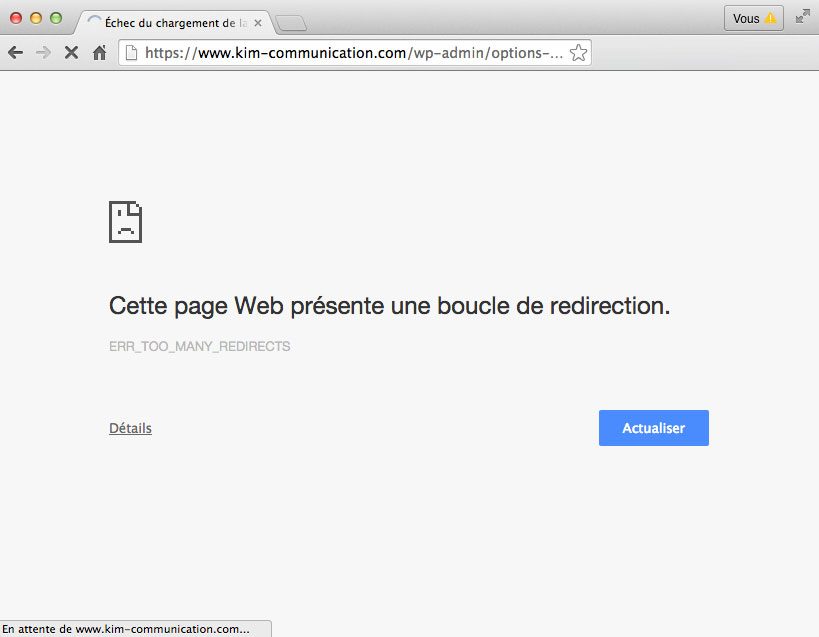
Task: Open the home page via house icon
Action: coord(99,53)
